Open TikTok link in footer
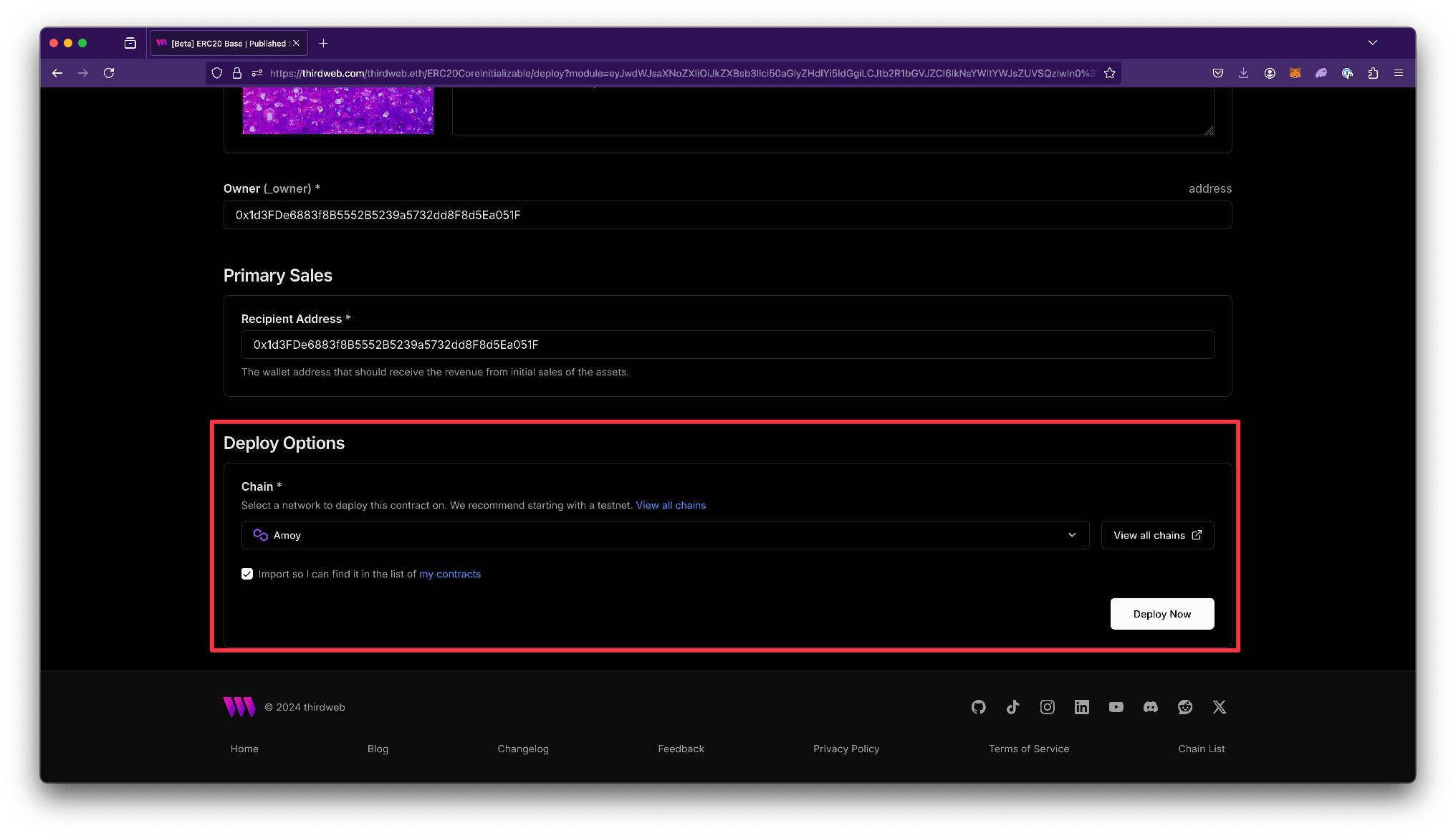Viewport: 1456px width, 836px height. [x=1013, y=707]
